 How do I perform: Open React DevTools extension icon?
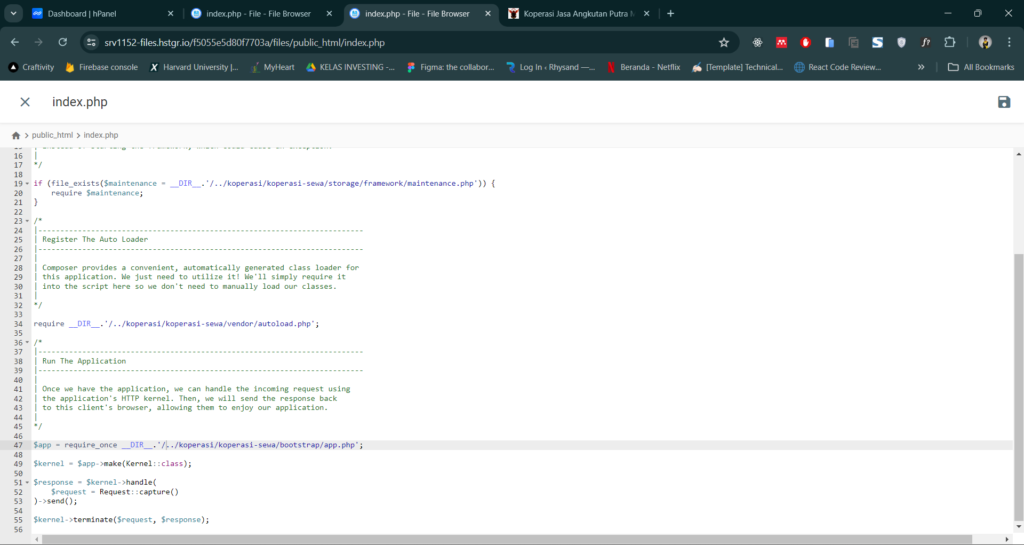click(x=758, y=42)
